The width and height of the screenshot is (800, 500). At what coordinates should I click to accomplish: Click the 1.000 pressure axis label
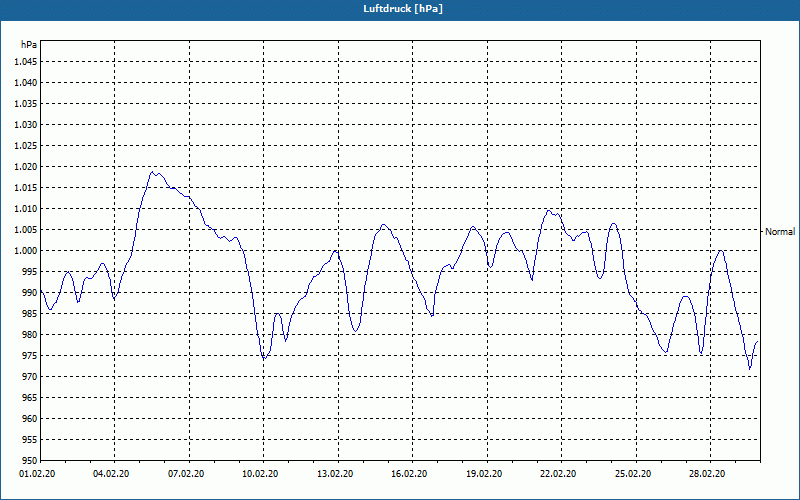tap(26, 251)
